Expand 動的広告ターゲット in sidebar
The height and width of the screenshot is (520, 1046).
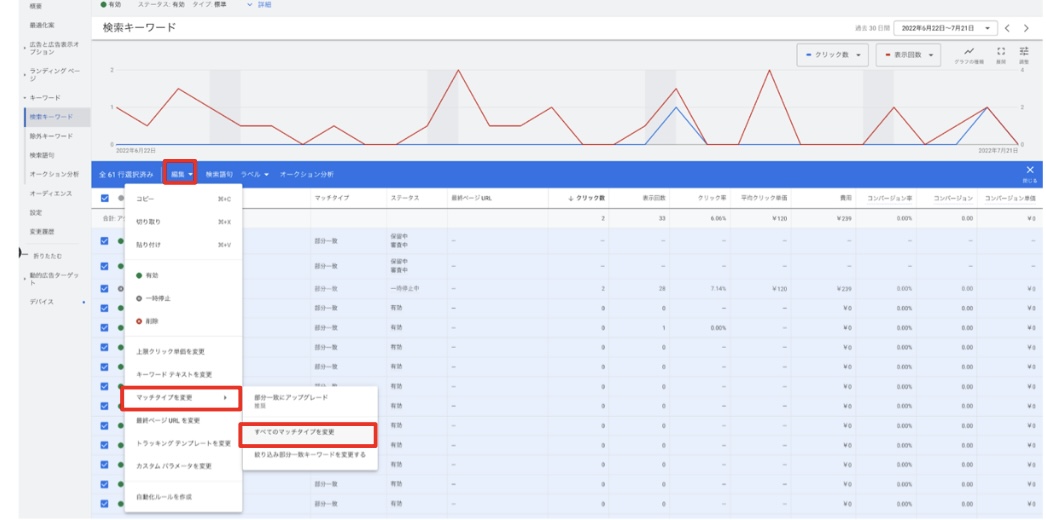coord(25,279)
